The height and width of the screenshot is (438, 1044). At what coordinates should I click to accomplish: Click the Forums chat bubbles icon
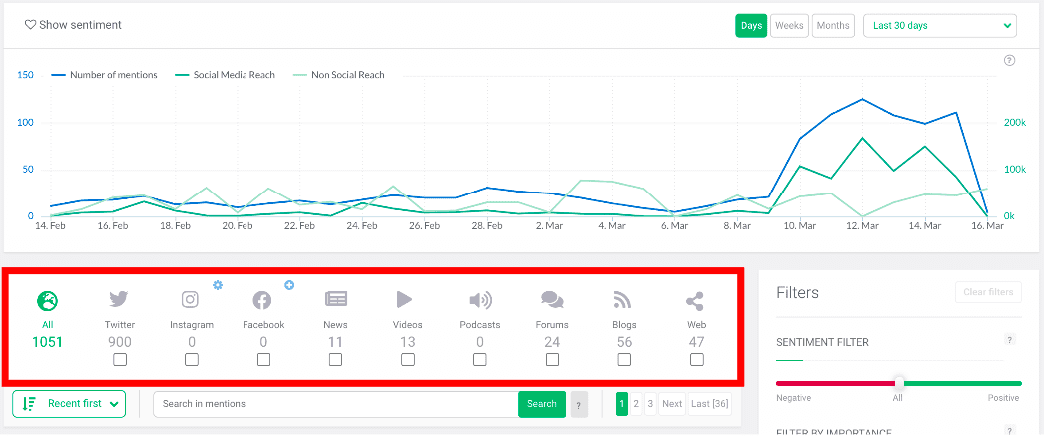tap(552, 300)
